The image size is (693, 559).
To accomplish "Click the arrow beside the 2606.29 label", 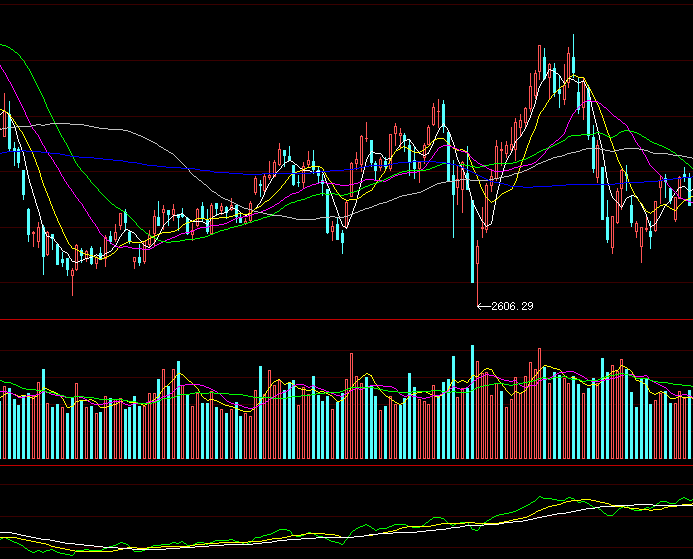I will click(x=484, y=306).
